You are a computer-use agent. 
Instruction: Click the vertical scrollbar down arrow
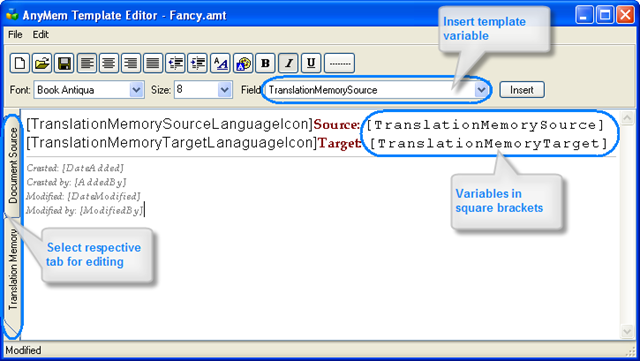click(627, 331)
